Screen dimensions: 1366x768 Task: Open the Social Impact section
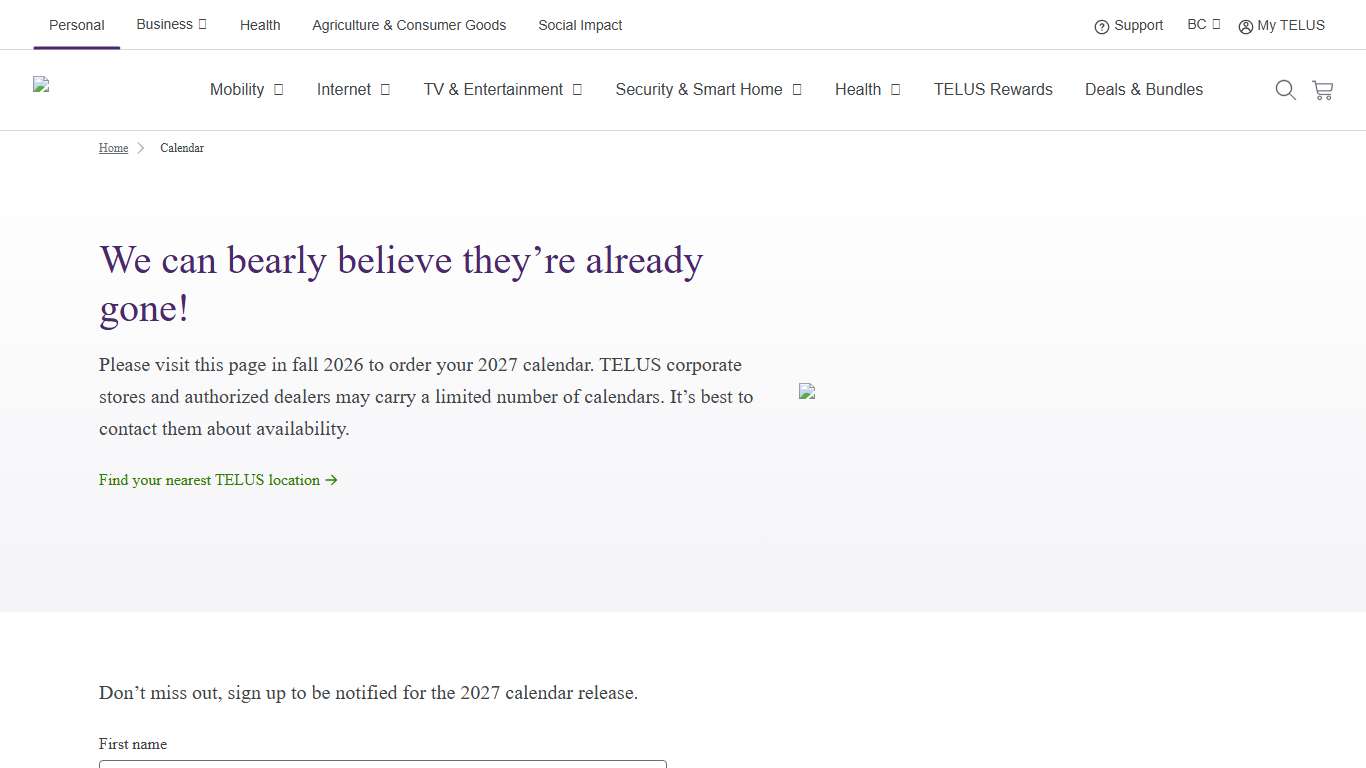[580, 25]
